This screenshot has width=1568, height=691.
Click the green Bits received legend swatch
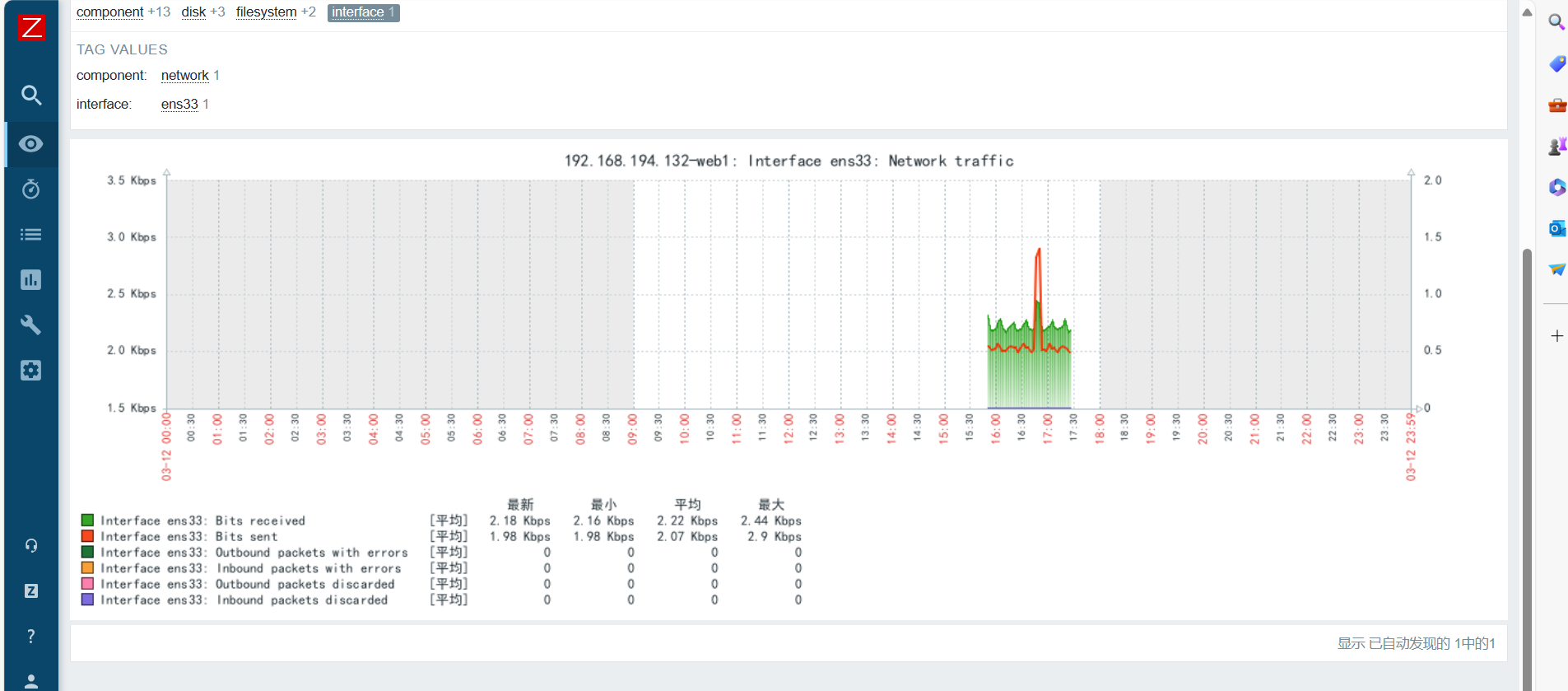point(87,521)
